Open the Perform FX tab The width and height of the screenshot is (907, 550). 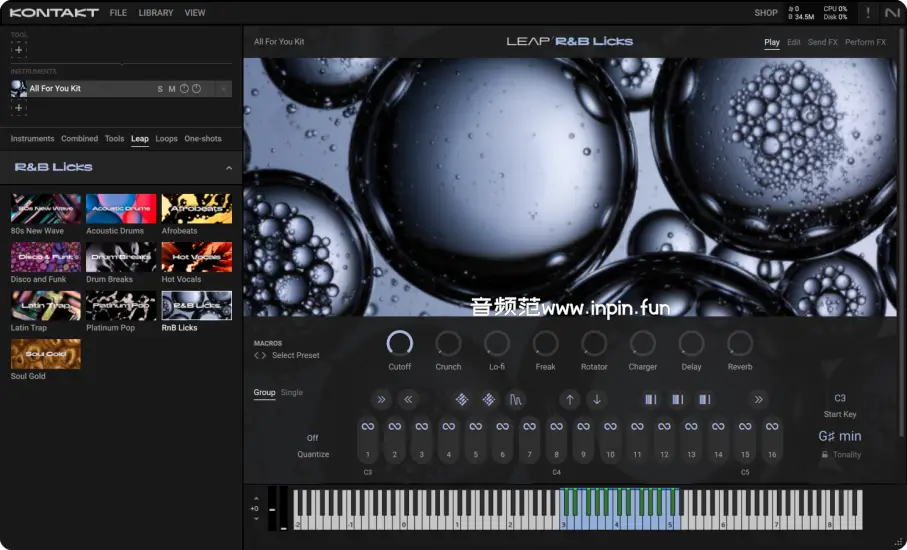coord(865,43)
